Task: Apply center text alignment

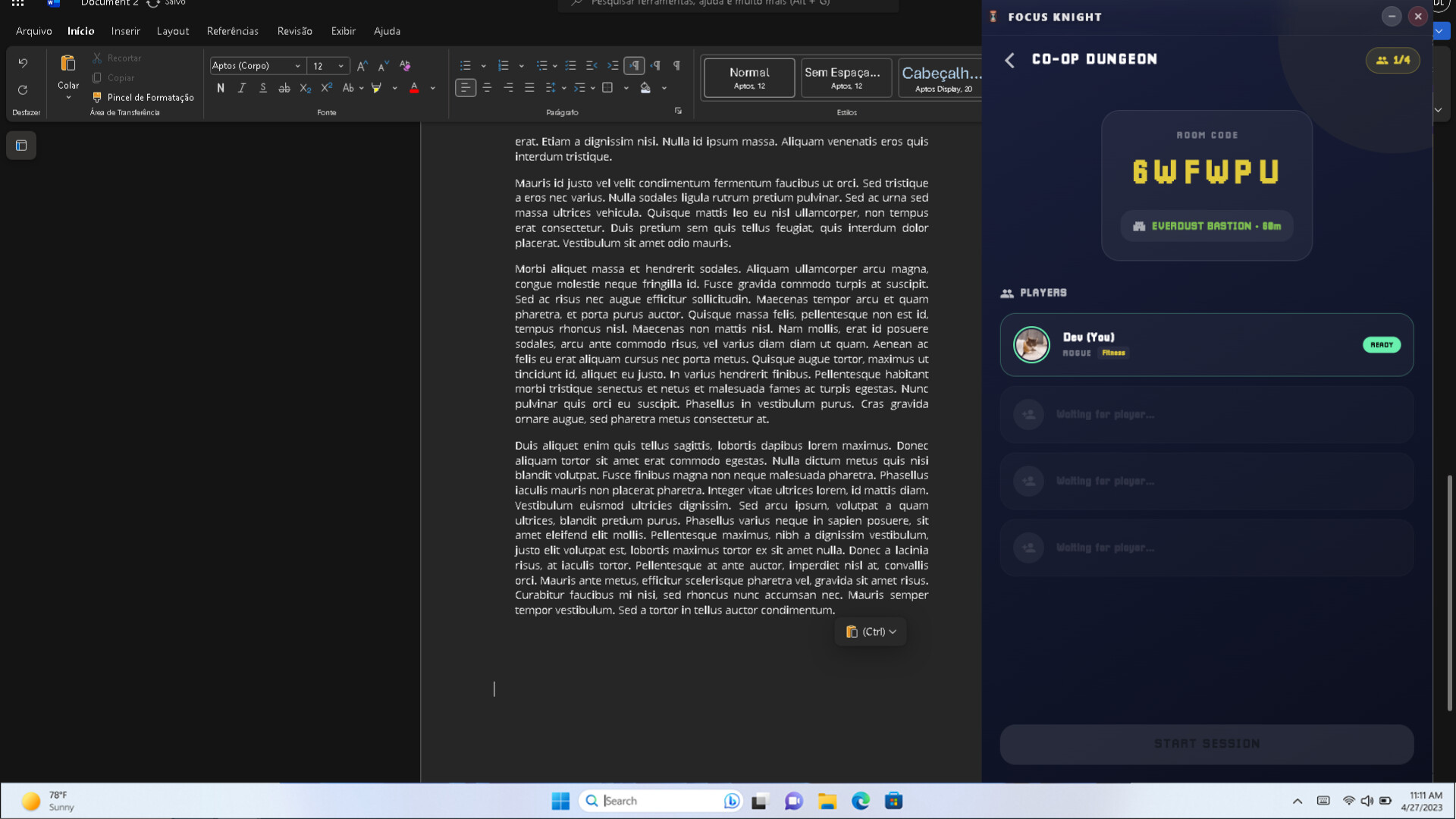Action: coord(486,88)
